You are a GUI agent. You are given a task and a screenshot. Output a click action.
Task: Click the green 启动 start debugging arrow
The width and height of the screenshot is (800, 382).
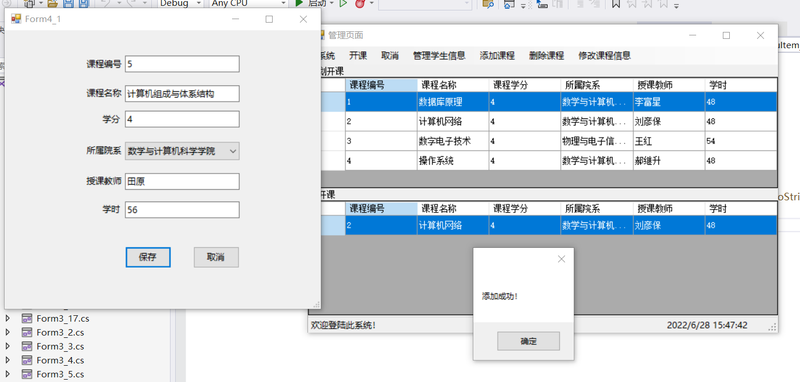pos(299,3)
